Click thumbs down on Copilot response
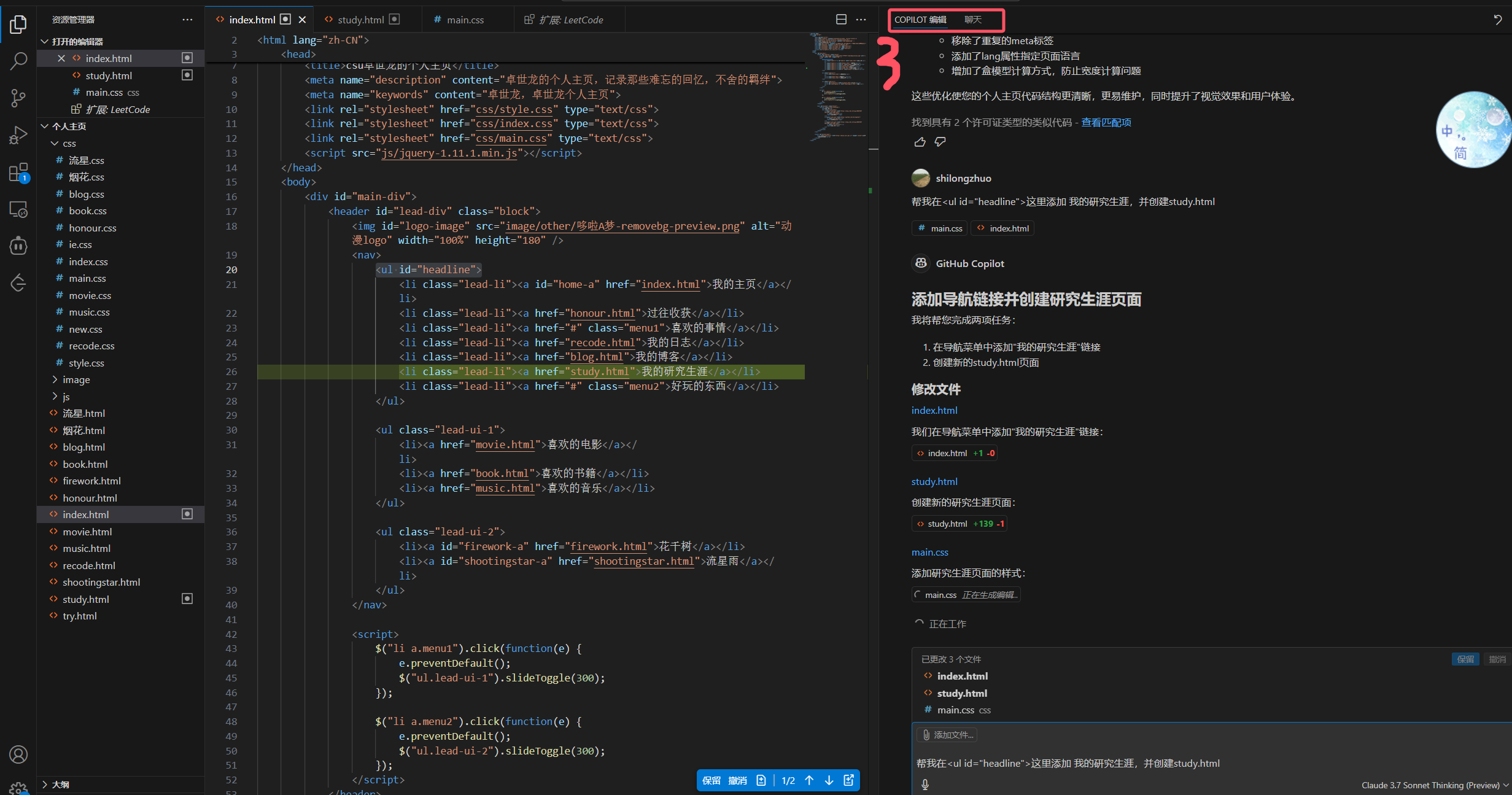This screenshot has height=795, width=1512. point(940,142)
